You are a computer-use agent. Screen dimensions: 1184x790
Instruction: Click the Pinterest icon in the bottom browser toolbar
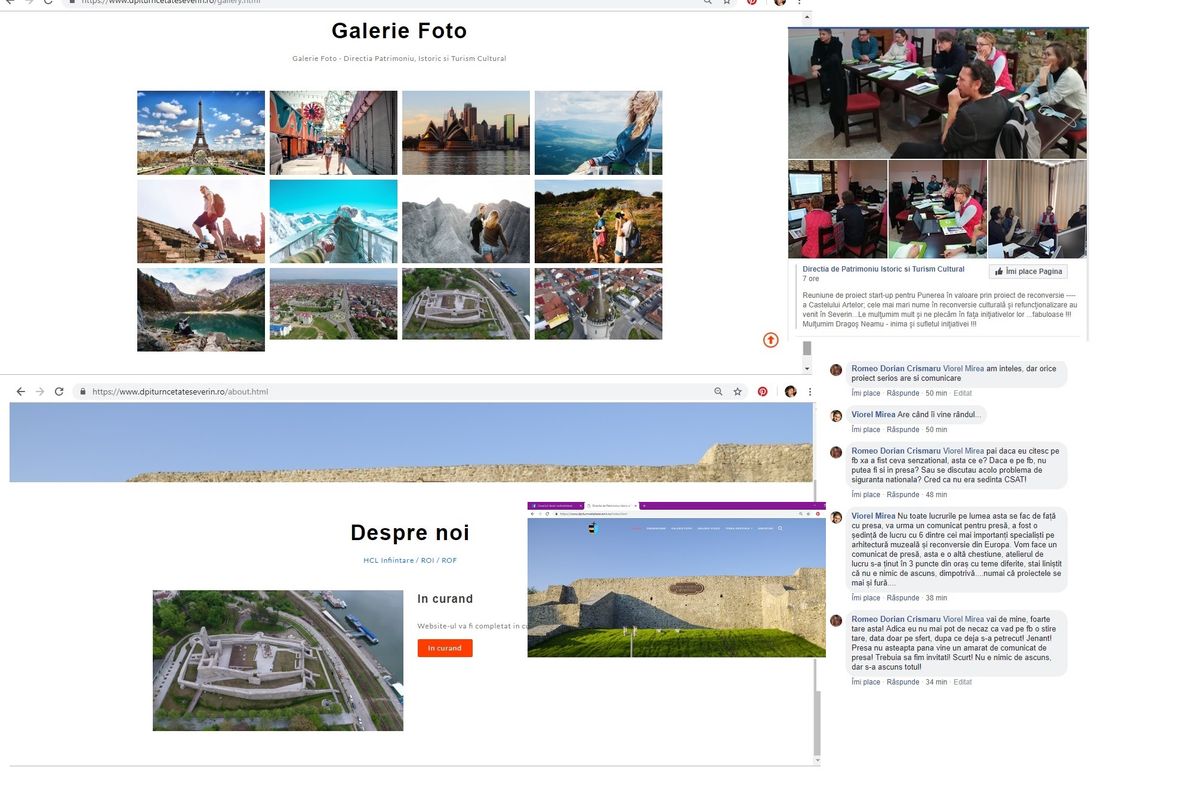click(x=763, y=391)
